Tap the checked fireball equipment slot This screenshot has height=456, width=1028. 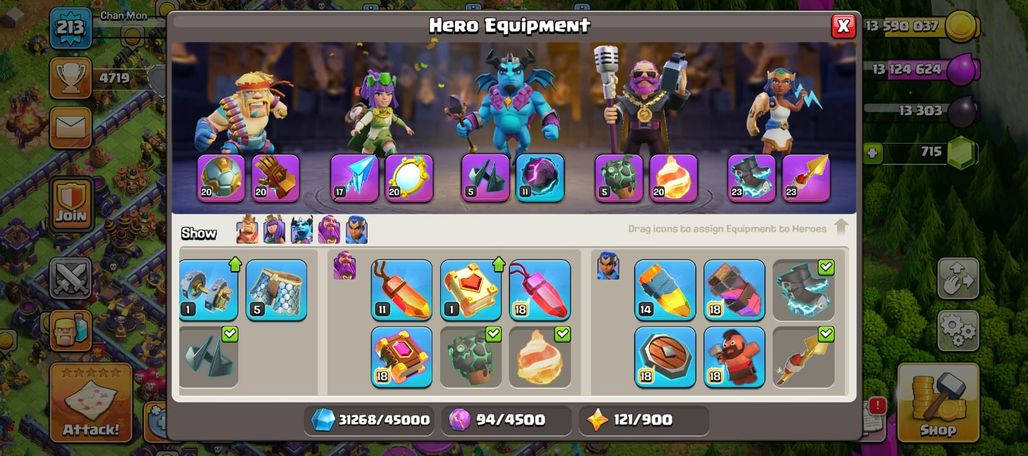coord(540,357)
